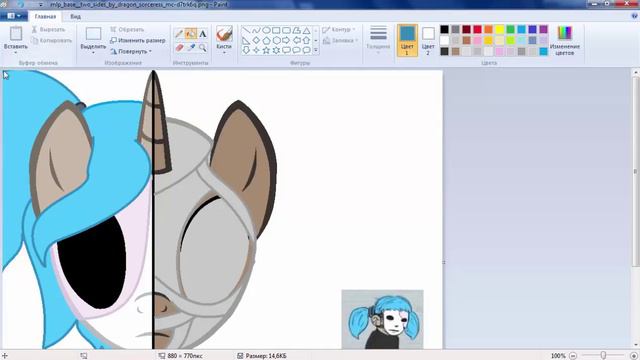
Task: Open Quick Access Toolbar customize arrow
Action: click(41, 4)
